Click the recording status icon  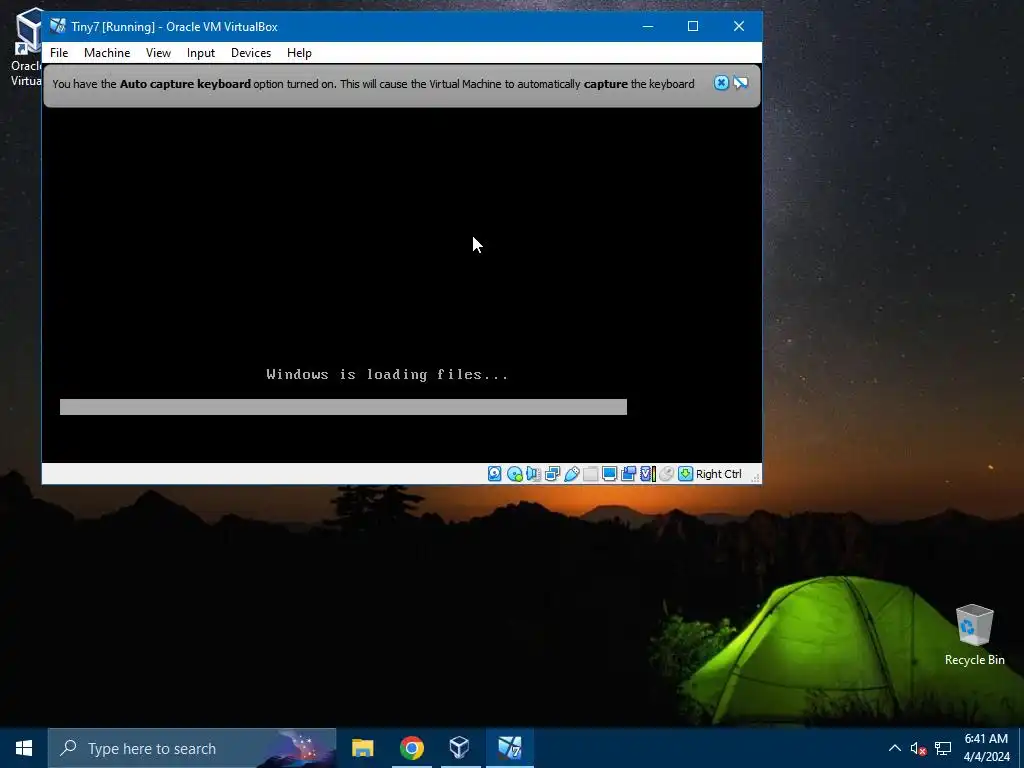coord(628,474)
